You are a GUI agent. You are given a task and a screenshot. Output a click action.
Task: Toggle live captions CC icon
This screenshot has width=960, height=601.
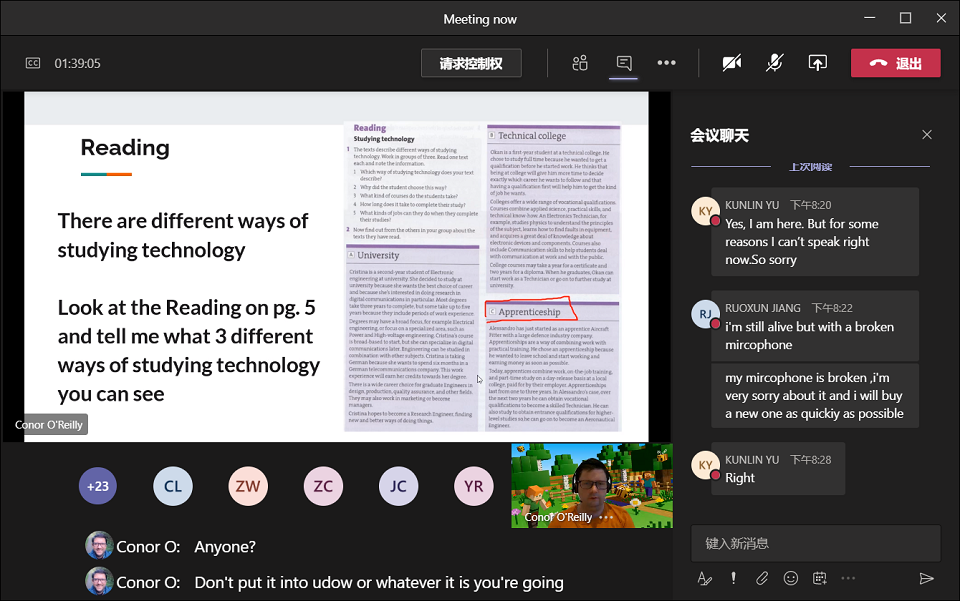coord(33,63)
